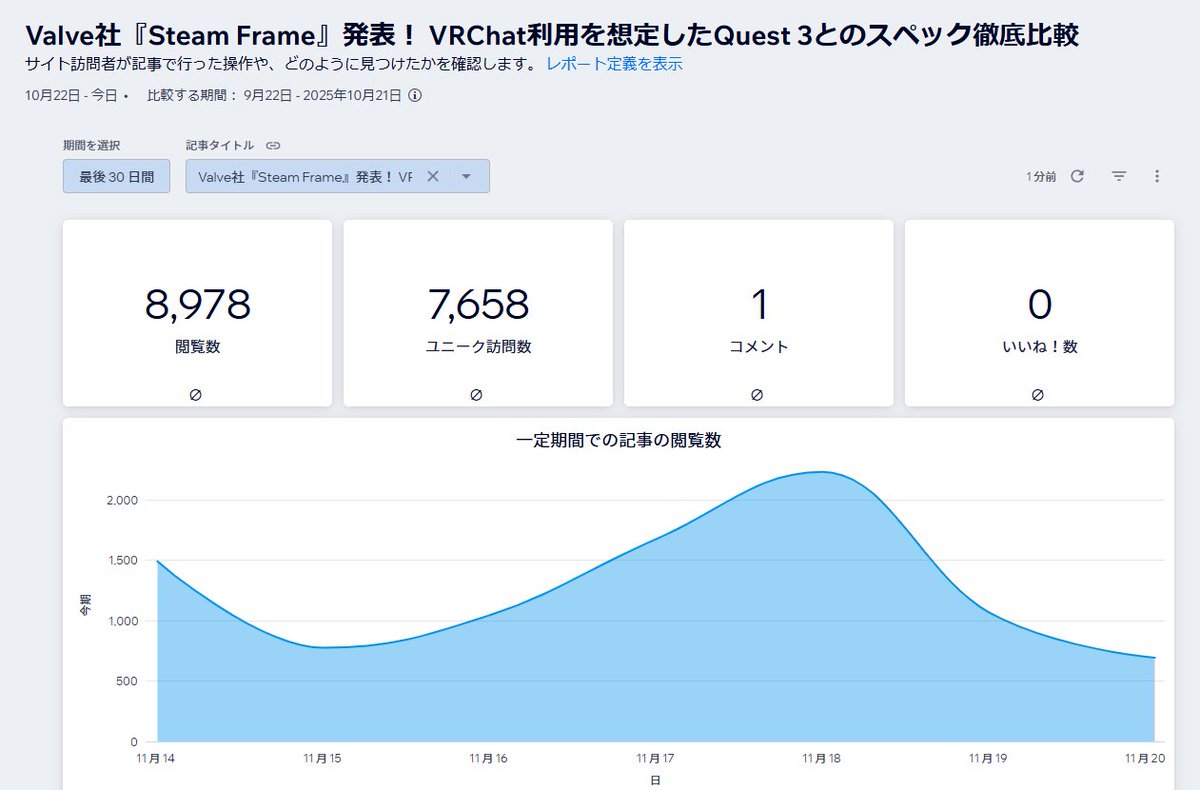The height and width of the screenshot is (790, 1200).
Task: Open the filter icon in the toolbar
Action: coord(1119,176)
